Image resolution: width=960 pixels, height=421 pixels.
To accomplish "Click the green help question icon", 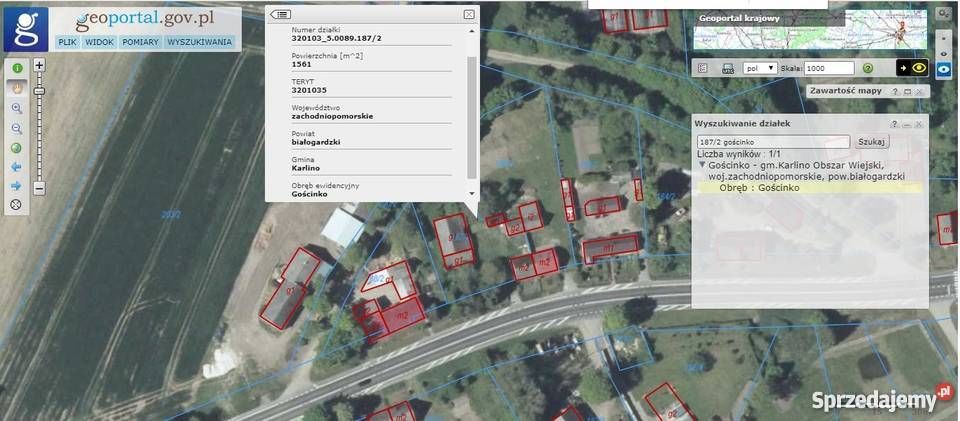I will [x=868, y=68].
